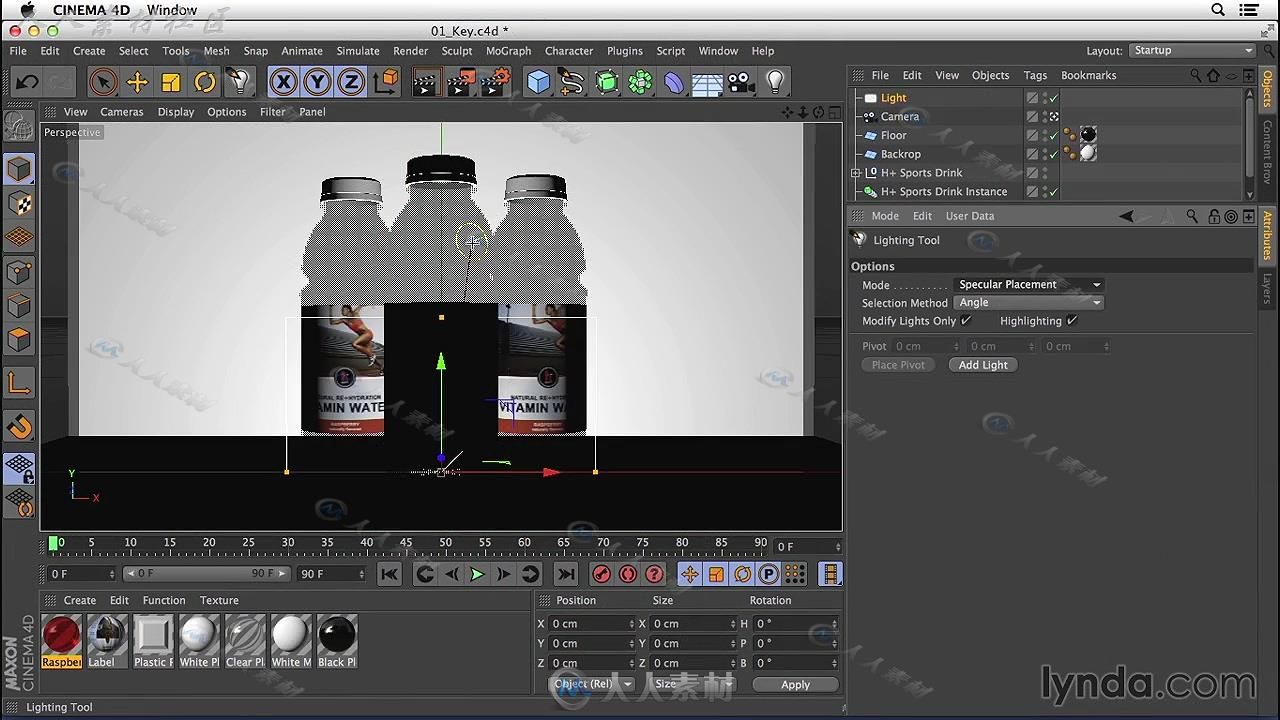Click Spotlight search icon in menu bar
The width and height of the screenshot is (1280, 720).
[x=1218, y=10]
